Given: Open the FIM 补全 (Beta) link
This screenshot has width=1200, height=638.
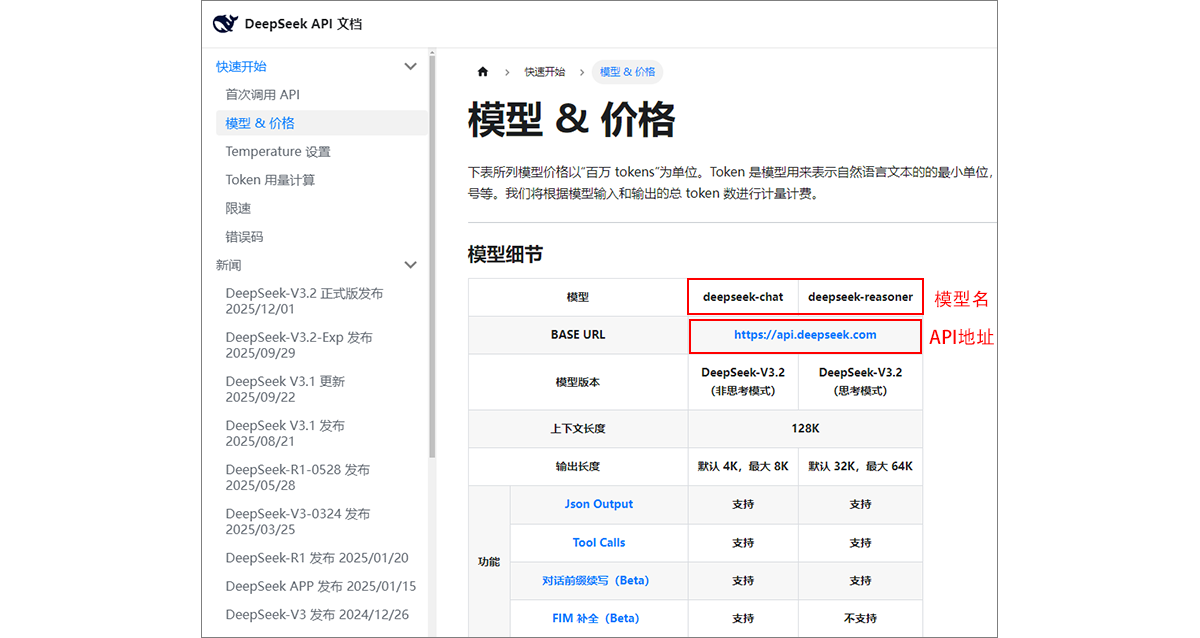Looking at the screenshot, I should click(598, 617).
